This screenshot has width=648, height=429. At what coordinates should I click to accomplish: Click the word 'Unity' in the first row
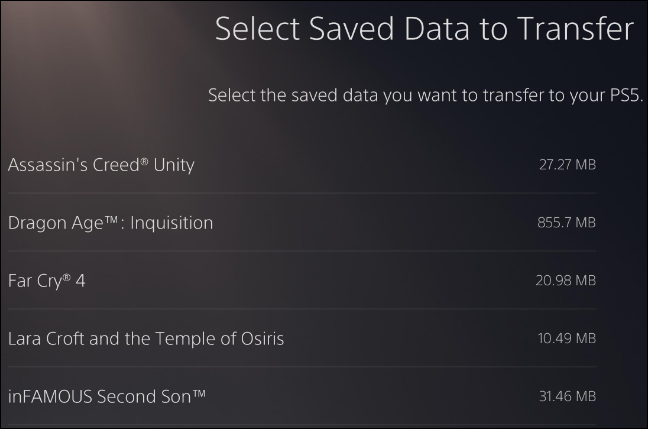tap(174, 165)
